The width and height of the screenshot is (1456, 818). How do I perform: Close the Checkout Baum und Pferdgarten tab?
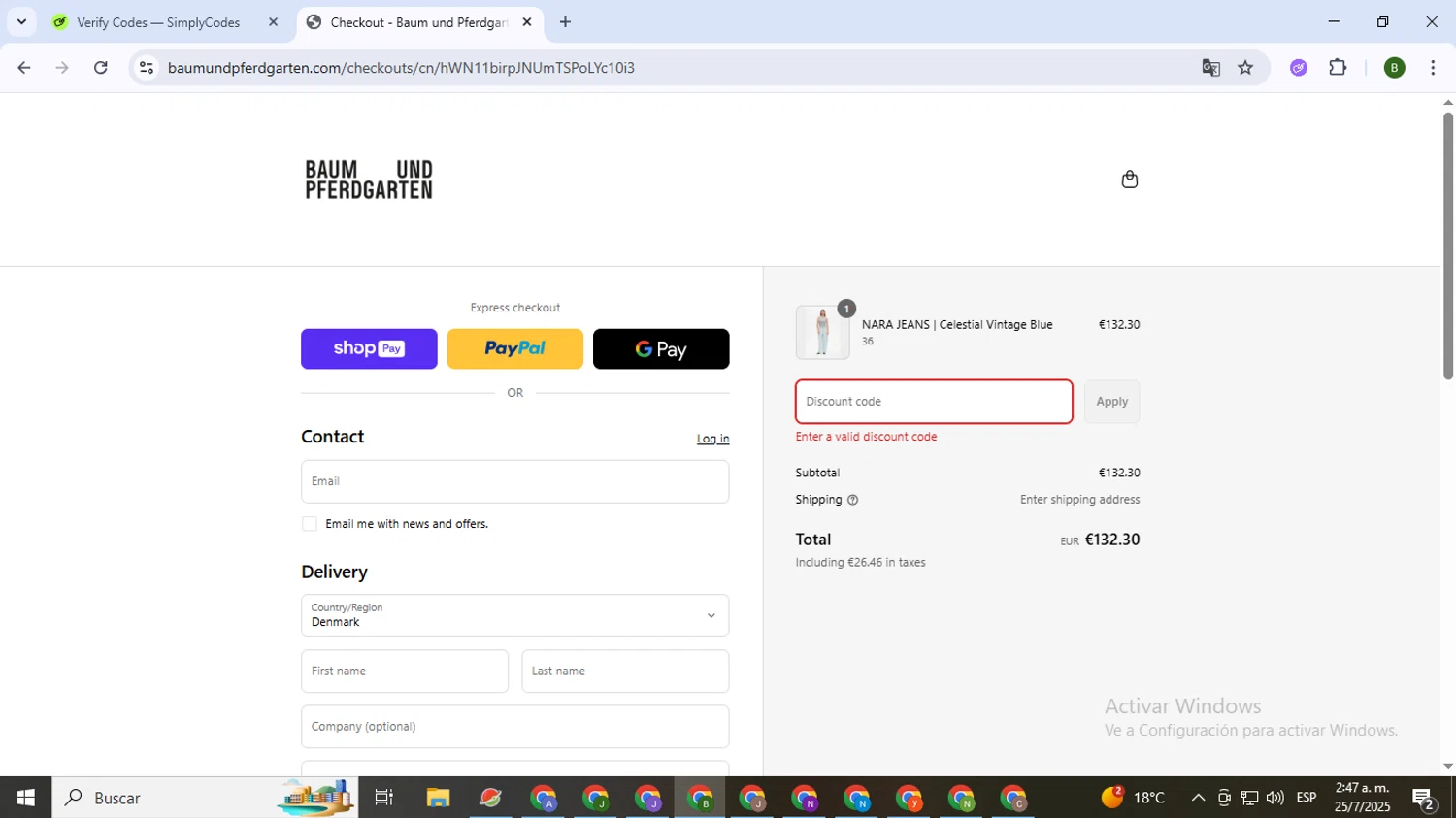click(x=527, y=22)
